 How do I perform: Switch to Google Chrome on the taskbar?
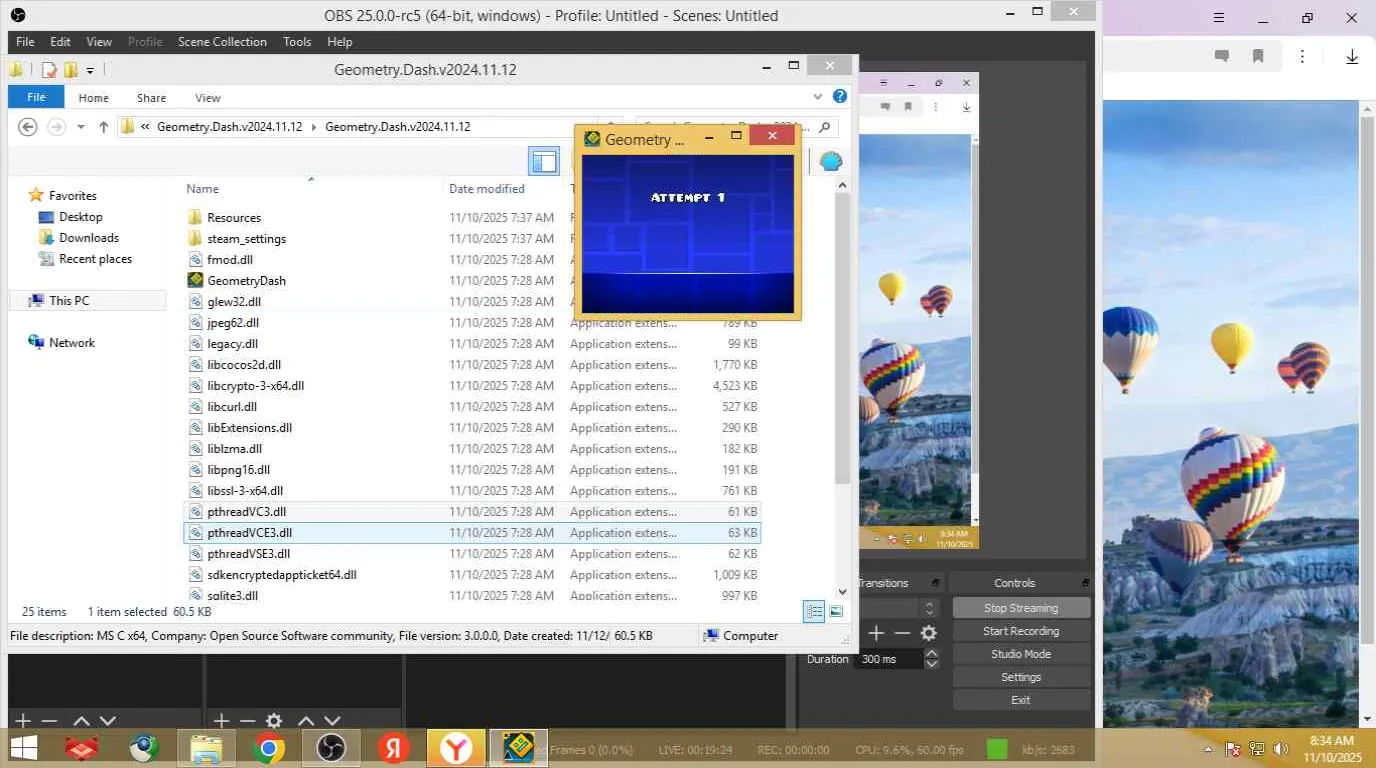(x=268, y=748)
